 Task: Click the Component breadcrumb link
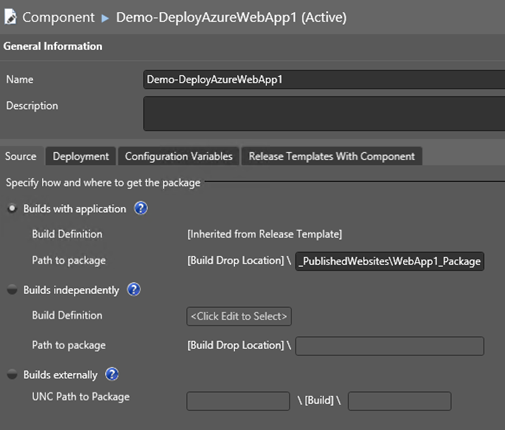click(58, 17)
